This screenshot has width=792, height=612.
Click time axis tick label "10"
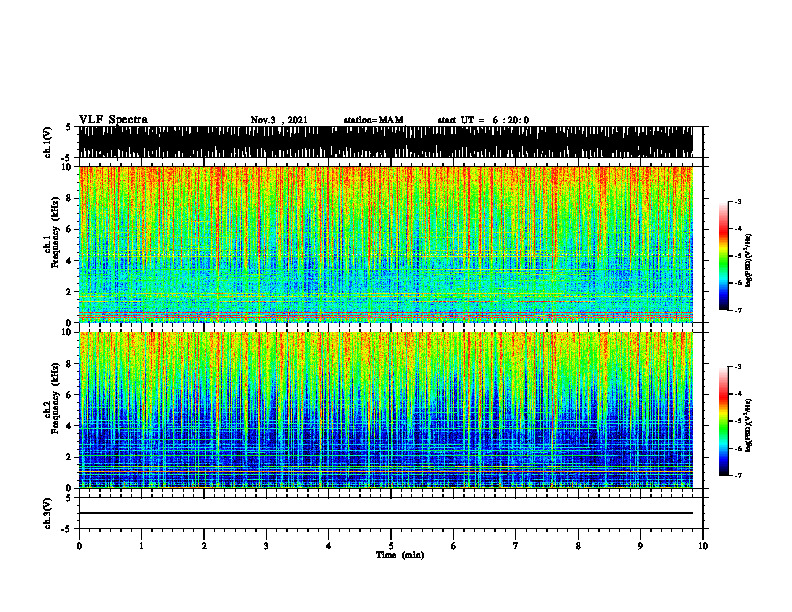(x=703, y=546)
